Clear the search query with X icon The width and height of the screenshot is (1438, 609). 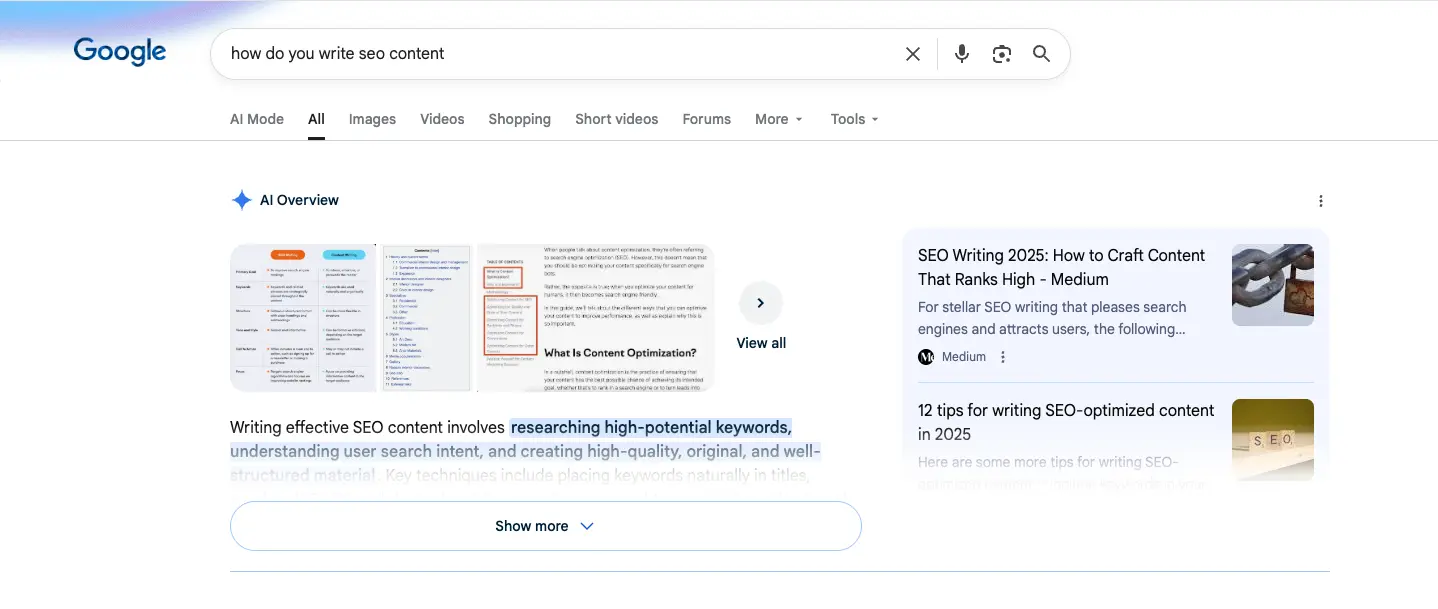pyautogui.click(x=912, y=54)
